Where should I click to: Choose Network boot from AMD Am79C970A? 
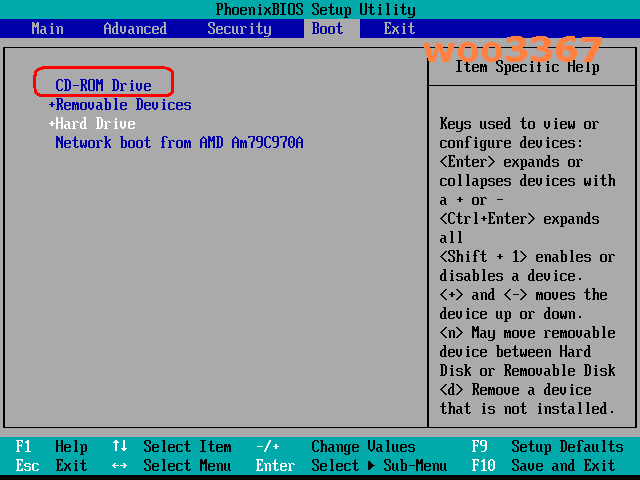pos(179,143)
